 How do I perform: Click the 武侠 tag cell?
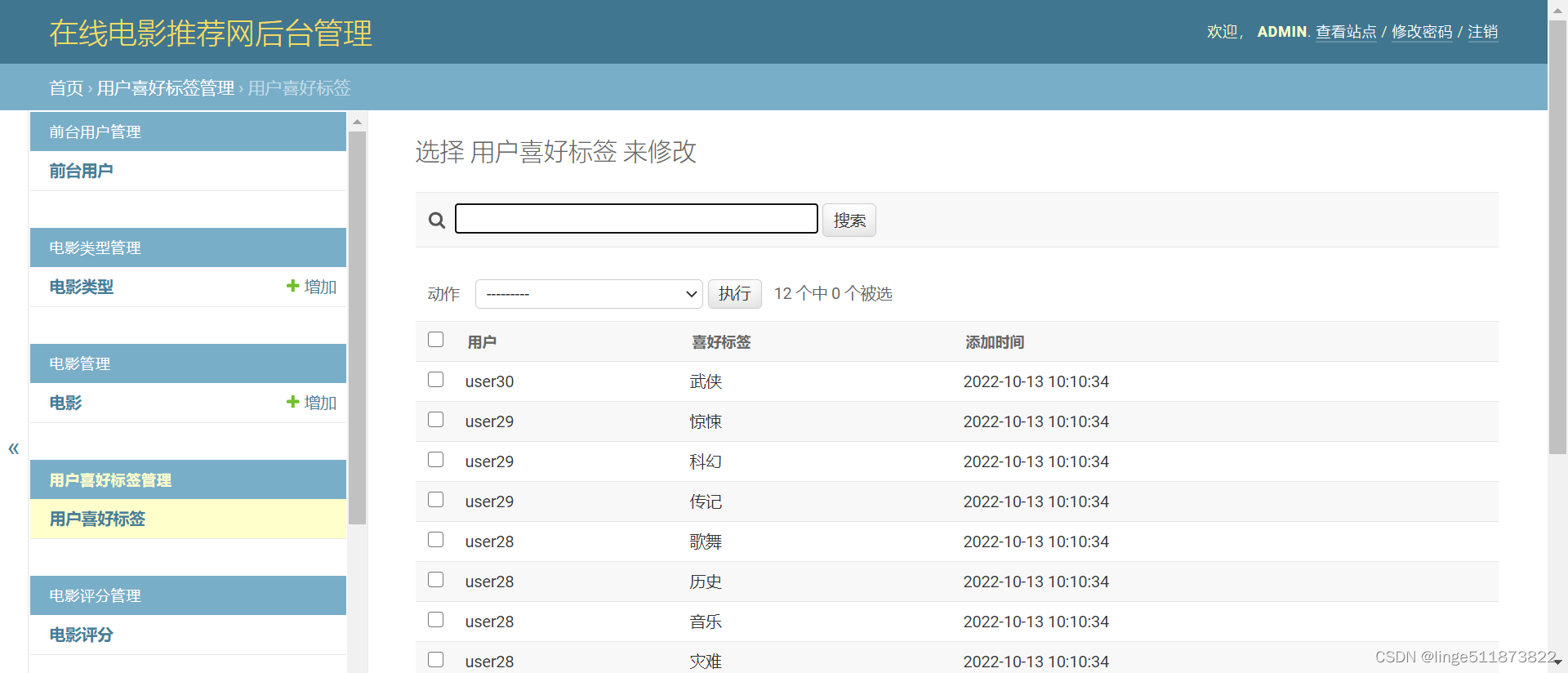[x=706, y=381]
